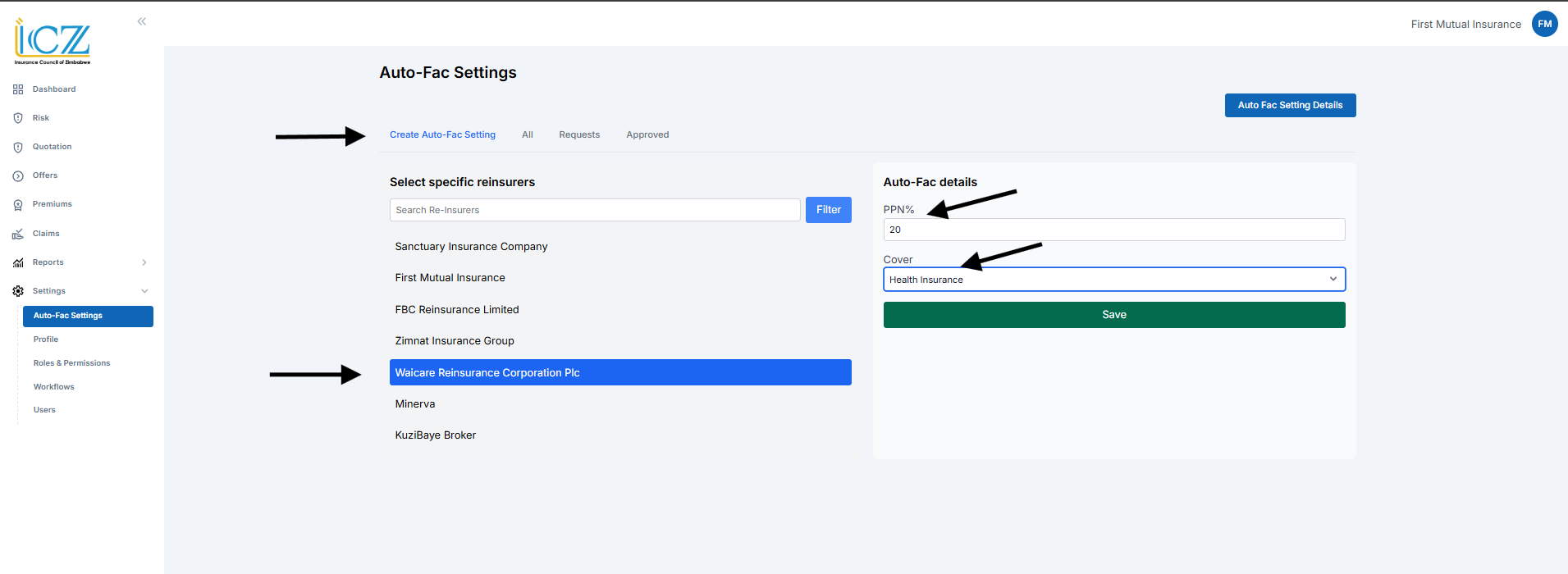The image size is (1568, 574).
Task: Open Roles & Permissions in Settings submenu
Action: (71, 363)
